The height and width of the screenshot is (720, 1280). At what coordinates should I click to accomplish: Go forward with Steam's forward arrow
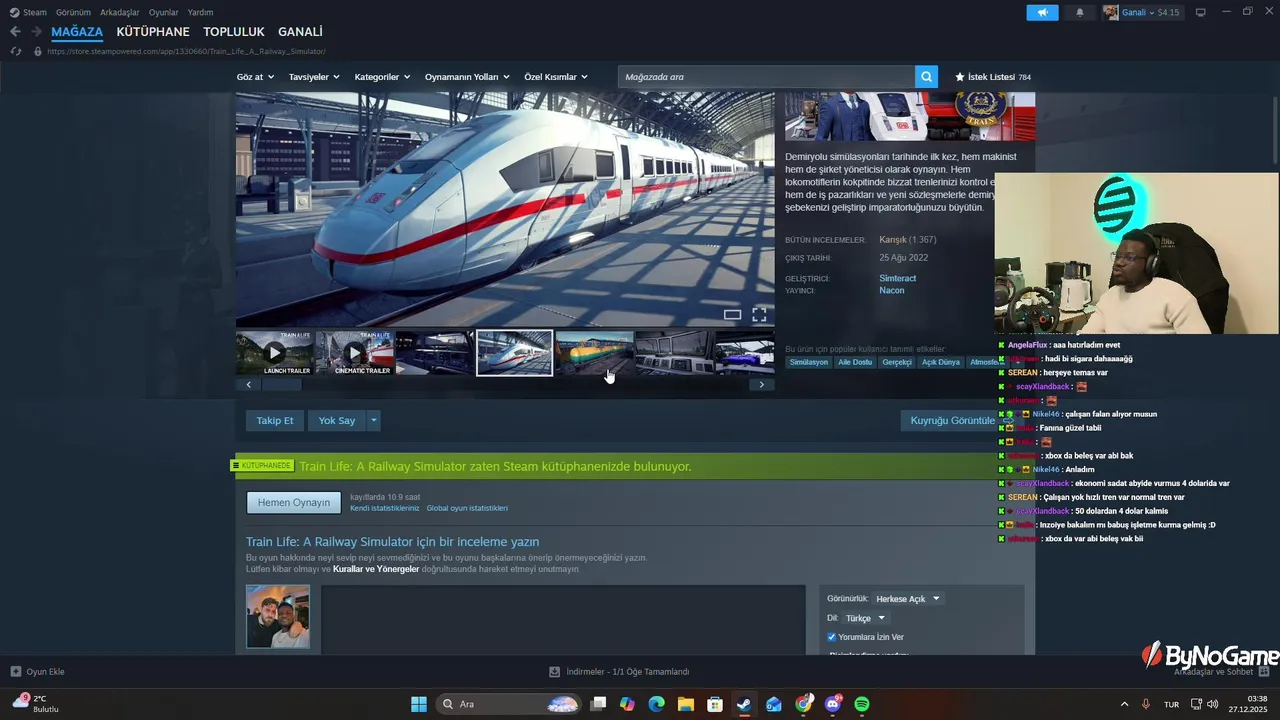36,32
